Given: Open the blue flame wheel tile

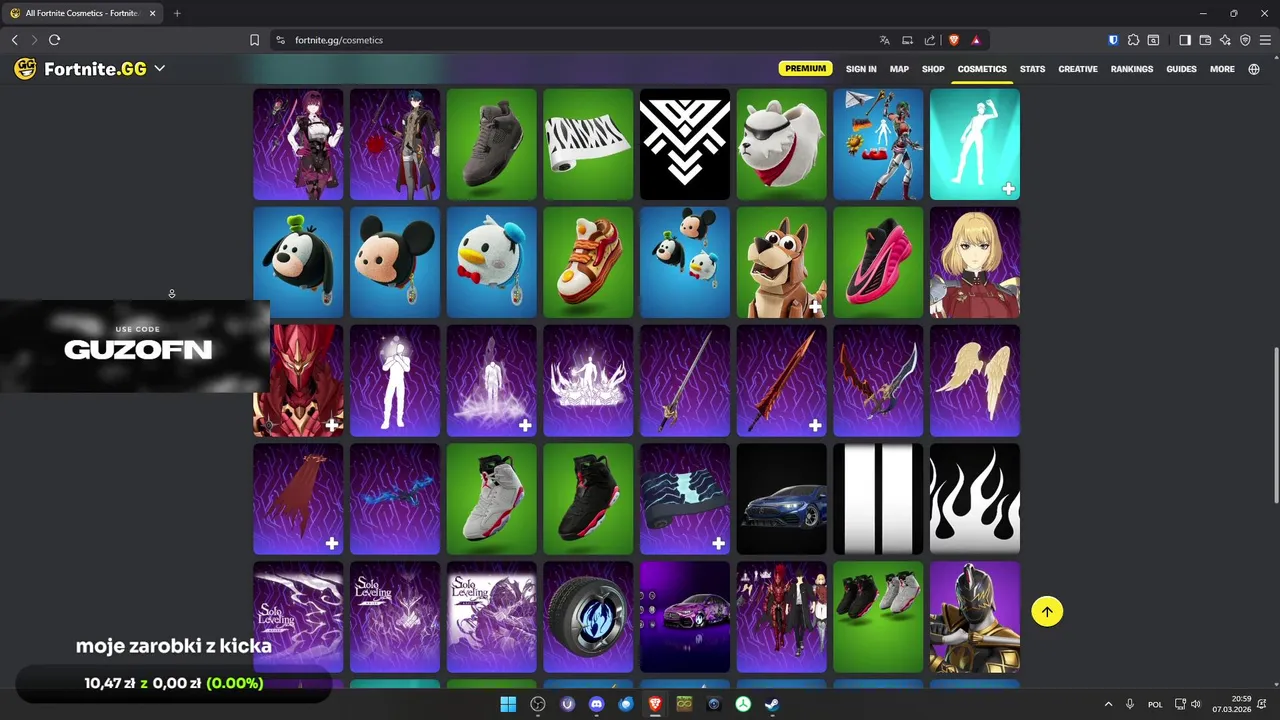Looking at the screenshot, I should 588,617.
